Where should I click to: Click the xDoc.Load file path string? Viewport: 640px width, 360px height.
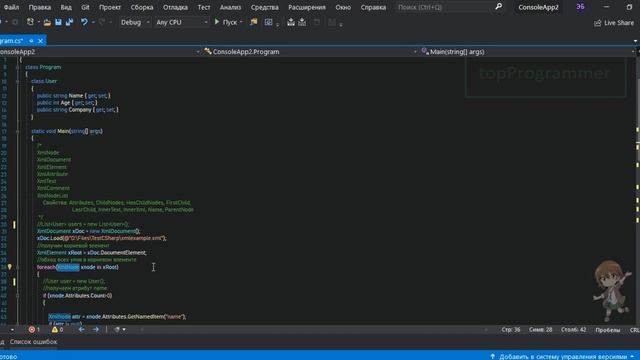pos(114,238)
